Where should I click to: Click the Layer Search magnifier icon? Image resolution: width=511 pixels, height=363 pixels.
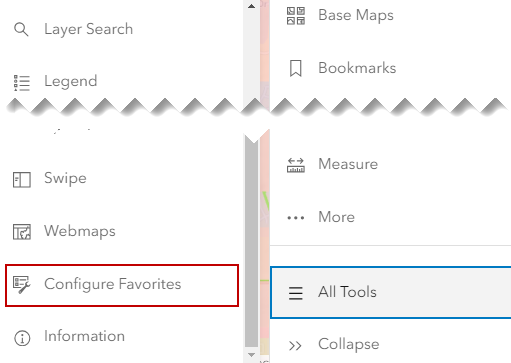pos(21,29)
